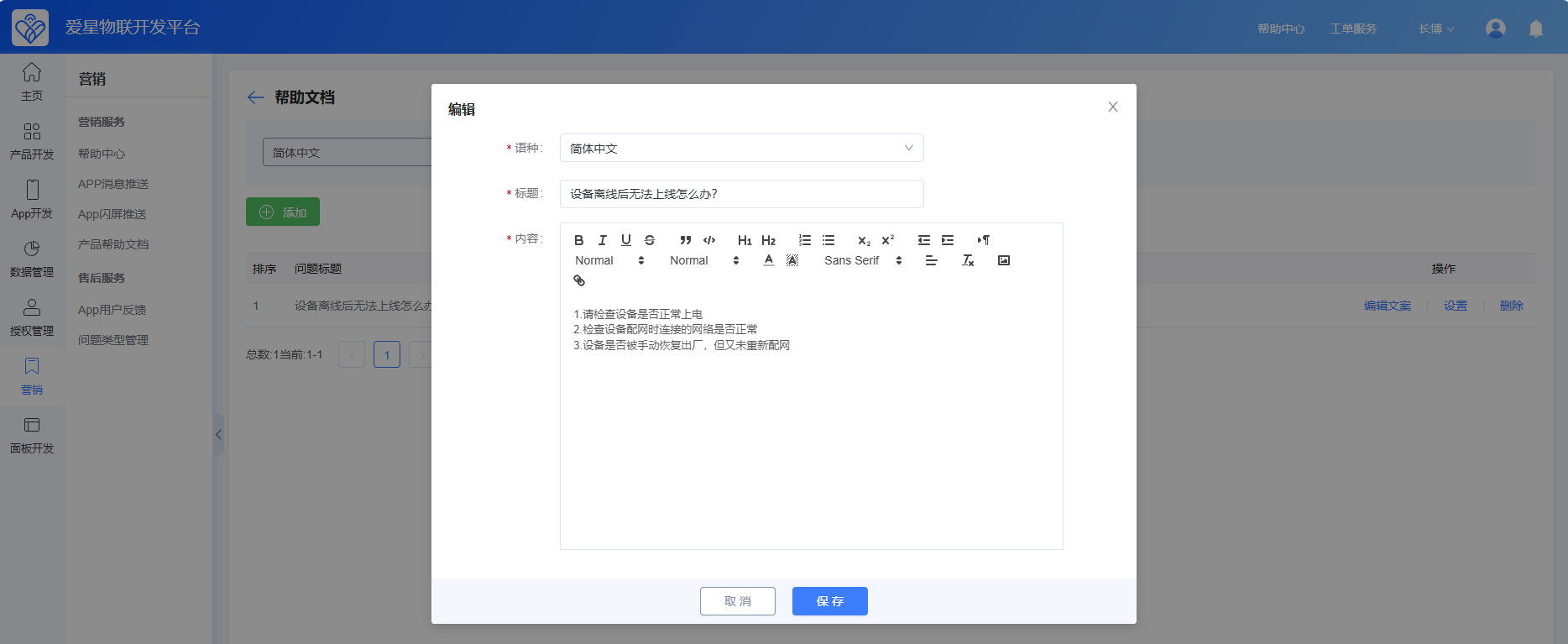The width and height of the screenshot is (1568, 644).
Task: Open text alignment options
Action: coord(931,260)
